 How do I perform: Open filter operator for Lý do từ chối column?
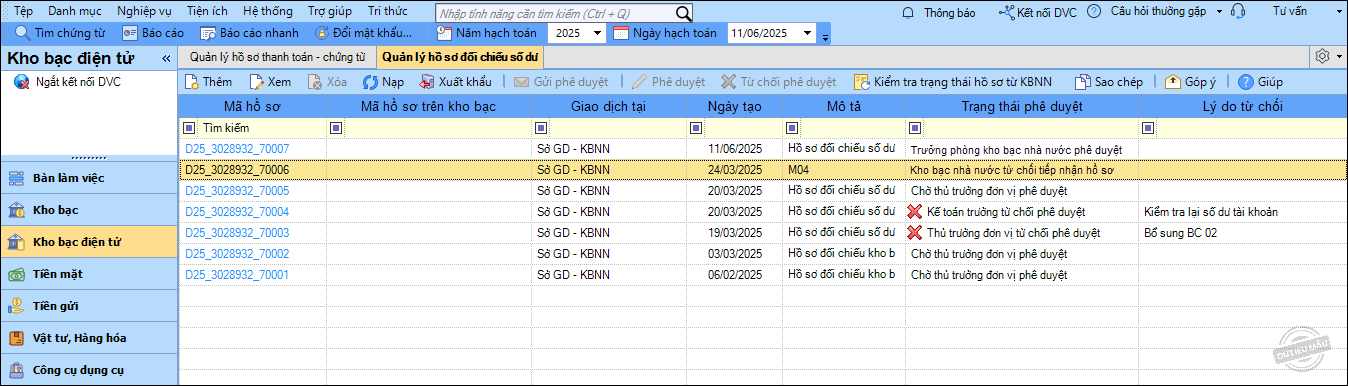click(x=1148, y=128)
